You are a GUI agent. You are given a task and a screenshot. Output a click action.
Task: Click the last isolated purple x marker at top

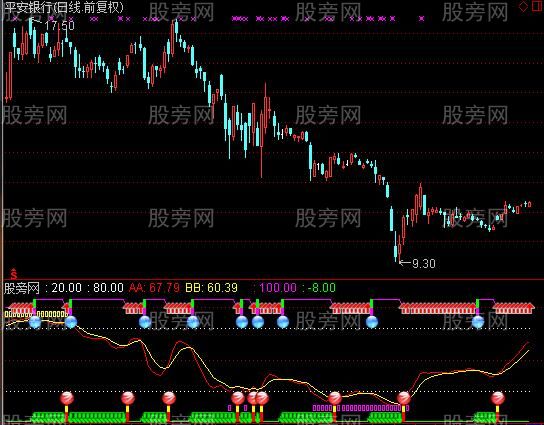click(x=422, y=18)
